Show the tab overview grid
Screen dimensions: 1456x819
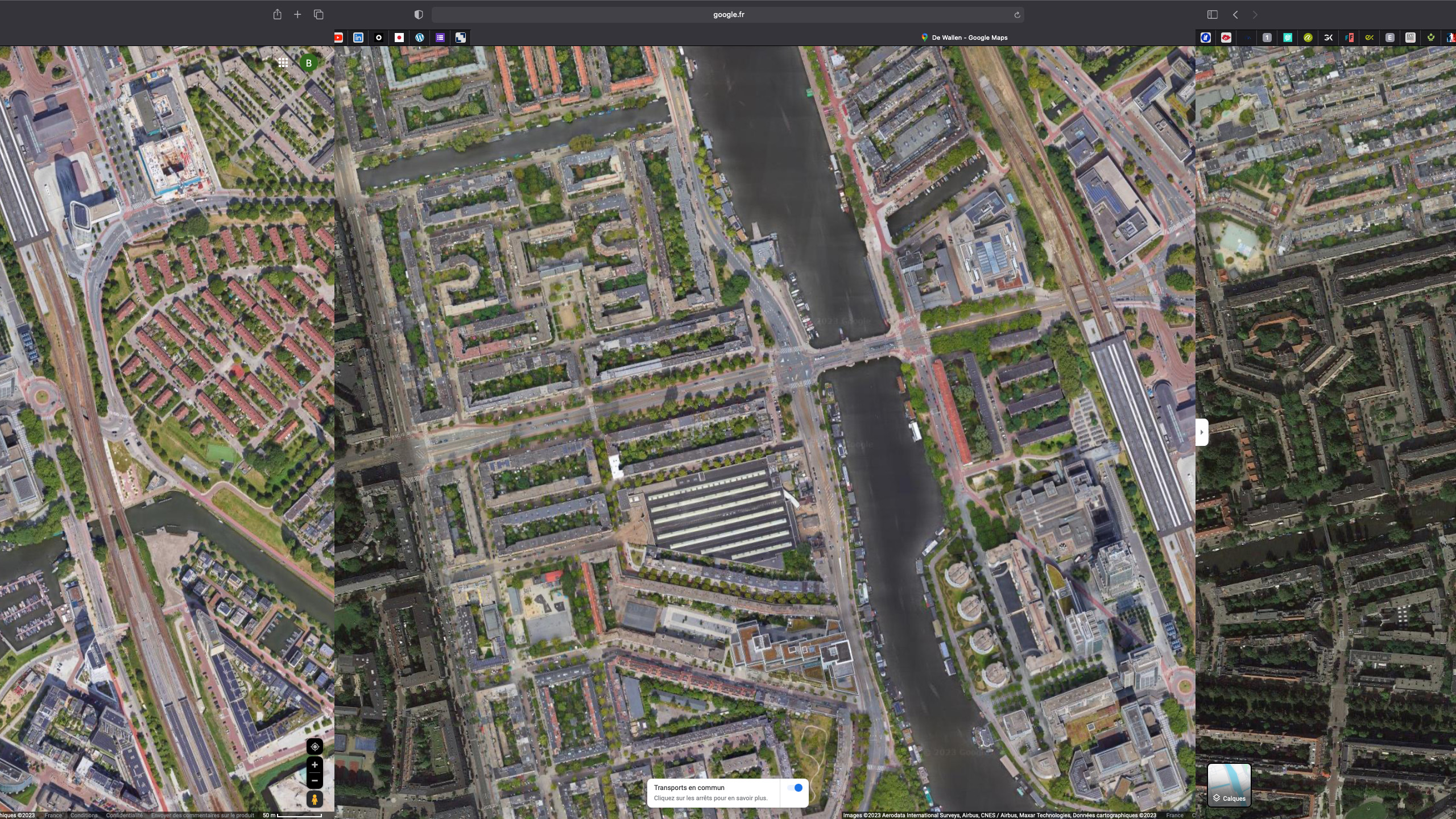(x=318, y=14)
